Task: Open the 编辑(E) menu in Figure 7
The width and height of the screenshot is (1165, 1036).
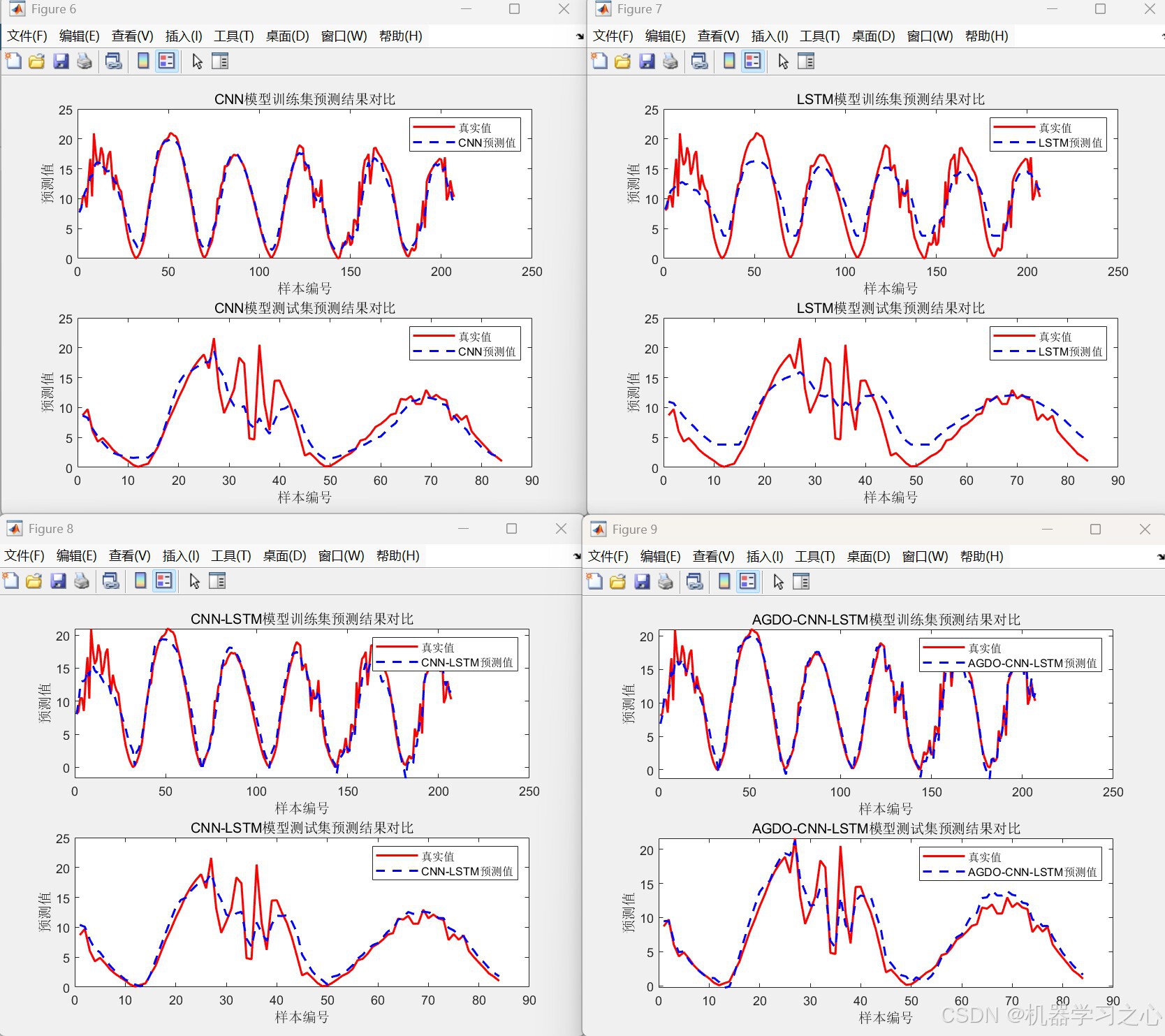Action: pyautogui.click(x=666, y=36)
